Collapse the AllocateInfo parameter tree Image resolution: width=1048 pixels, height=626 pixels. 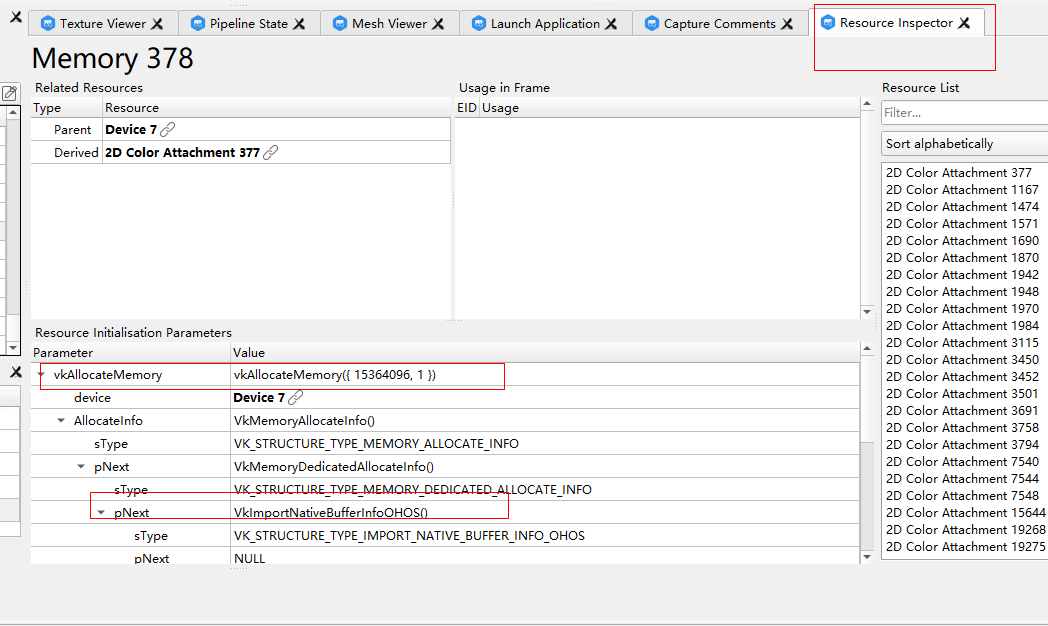coord(60,420)
